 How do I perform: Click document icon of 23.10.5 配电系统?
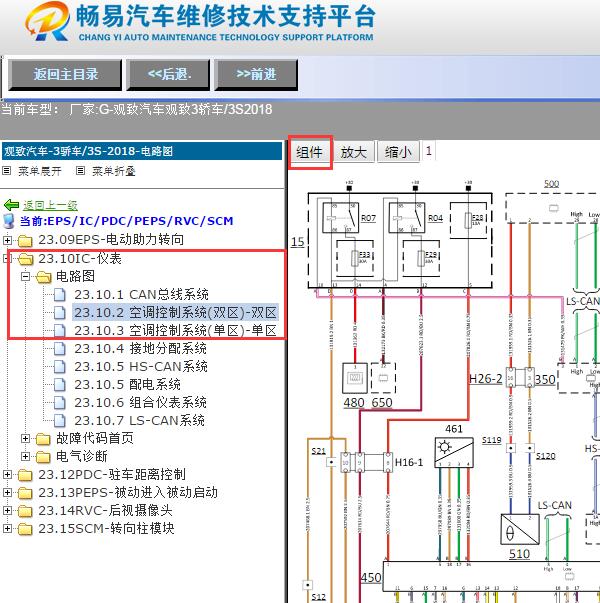pyautogui.click(x=60, y=385)
